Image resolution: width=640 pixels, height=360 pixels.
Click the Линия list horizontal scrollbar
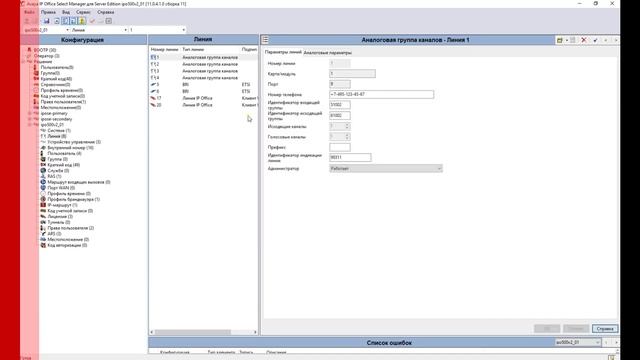tap(193, 332)
